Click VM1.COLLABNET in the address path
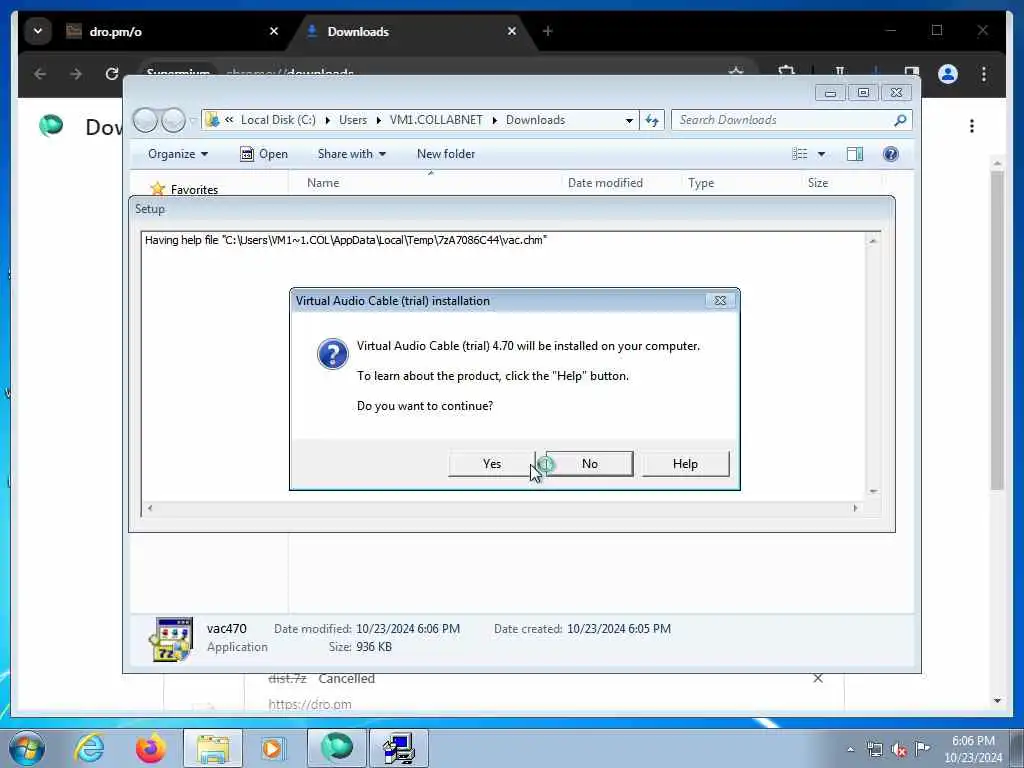The width and height of the screenshot is (1024, 768). (436, 120)
